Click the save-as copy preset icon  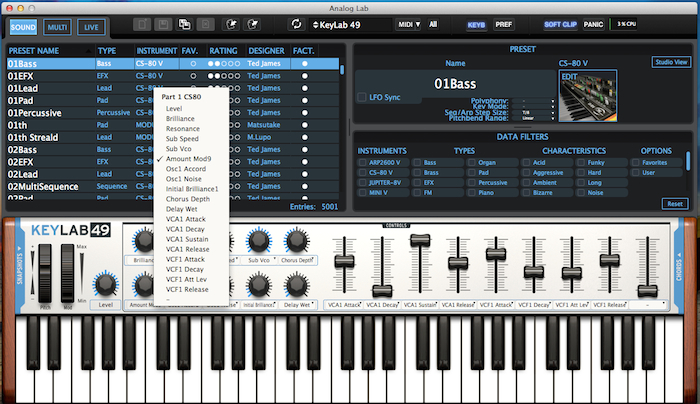coord(184,25)
